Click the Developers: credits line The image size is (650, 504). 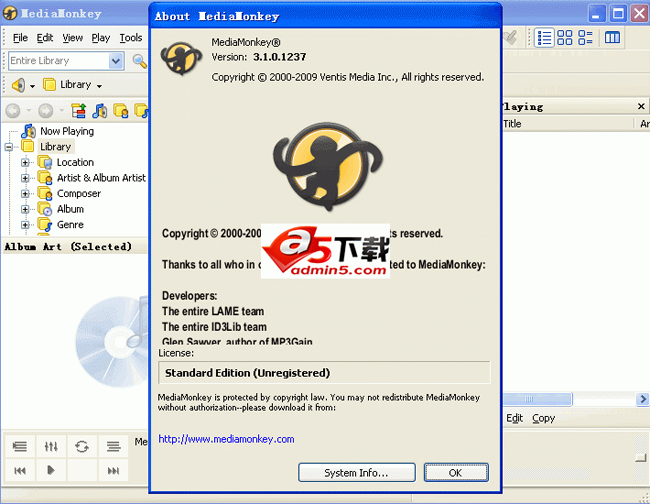click(x=189, y=296)
